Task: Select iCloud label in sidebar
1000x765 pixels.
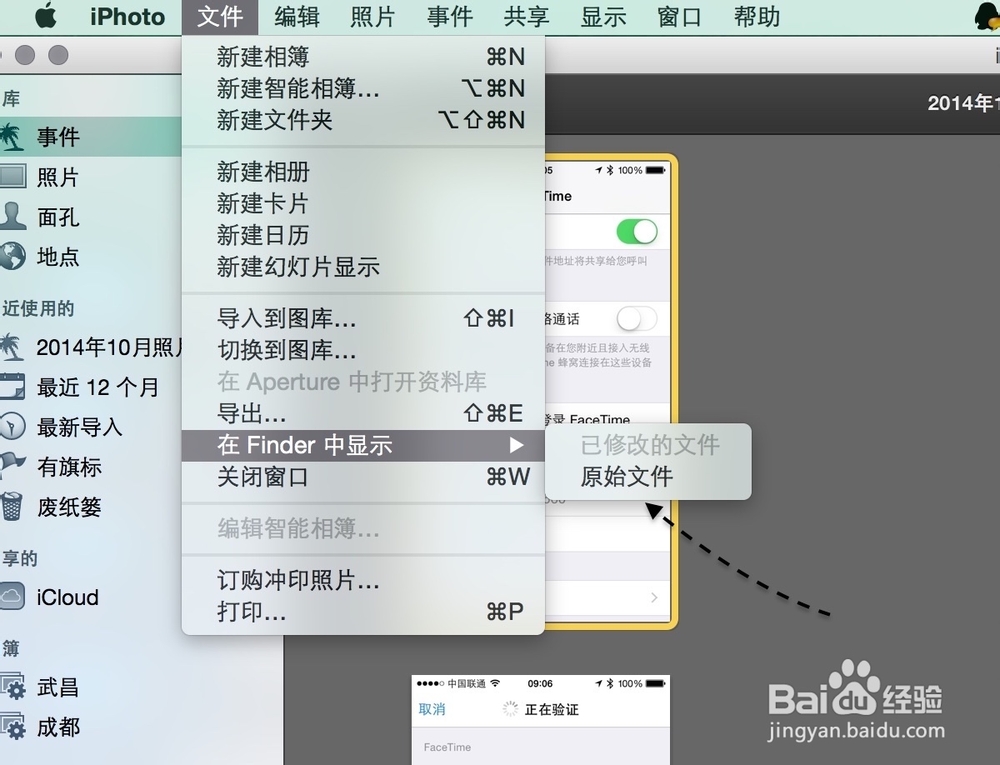Action: coord(68,597)
